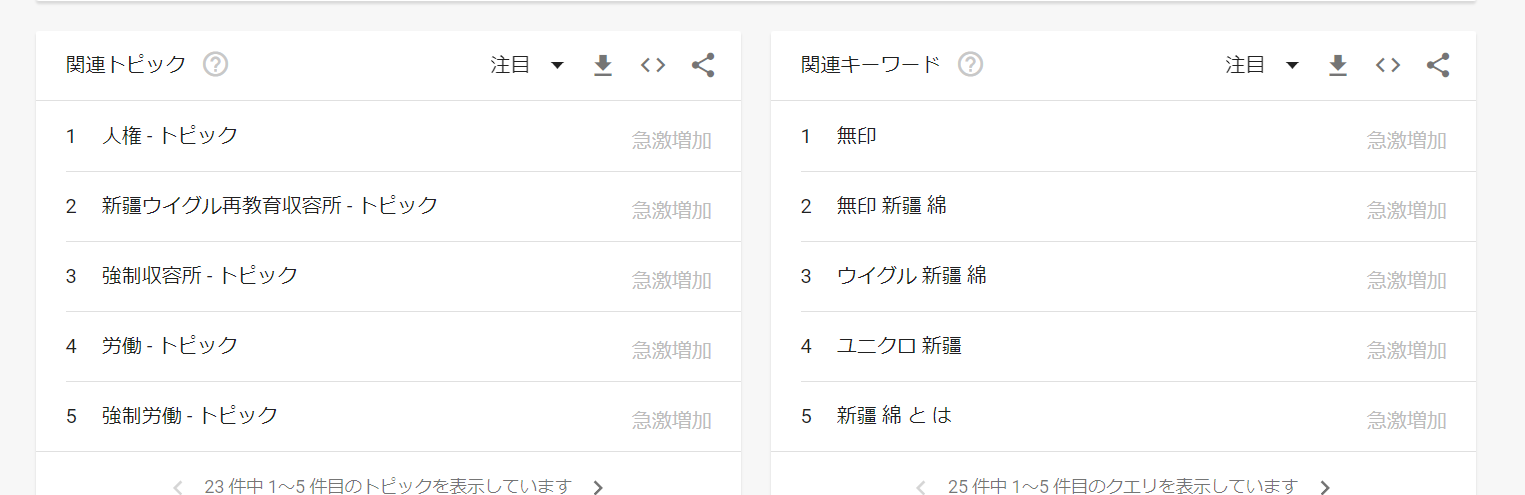Go to next page of topics
Screen dimensions: 1525x495
click(x=598, y=488)
